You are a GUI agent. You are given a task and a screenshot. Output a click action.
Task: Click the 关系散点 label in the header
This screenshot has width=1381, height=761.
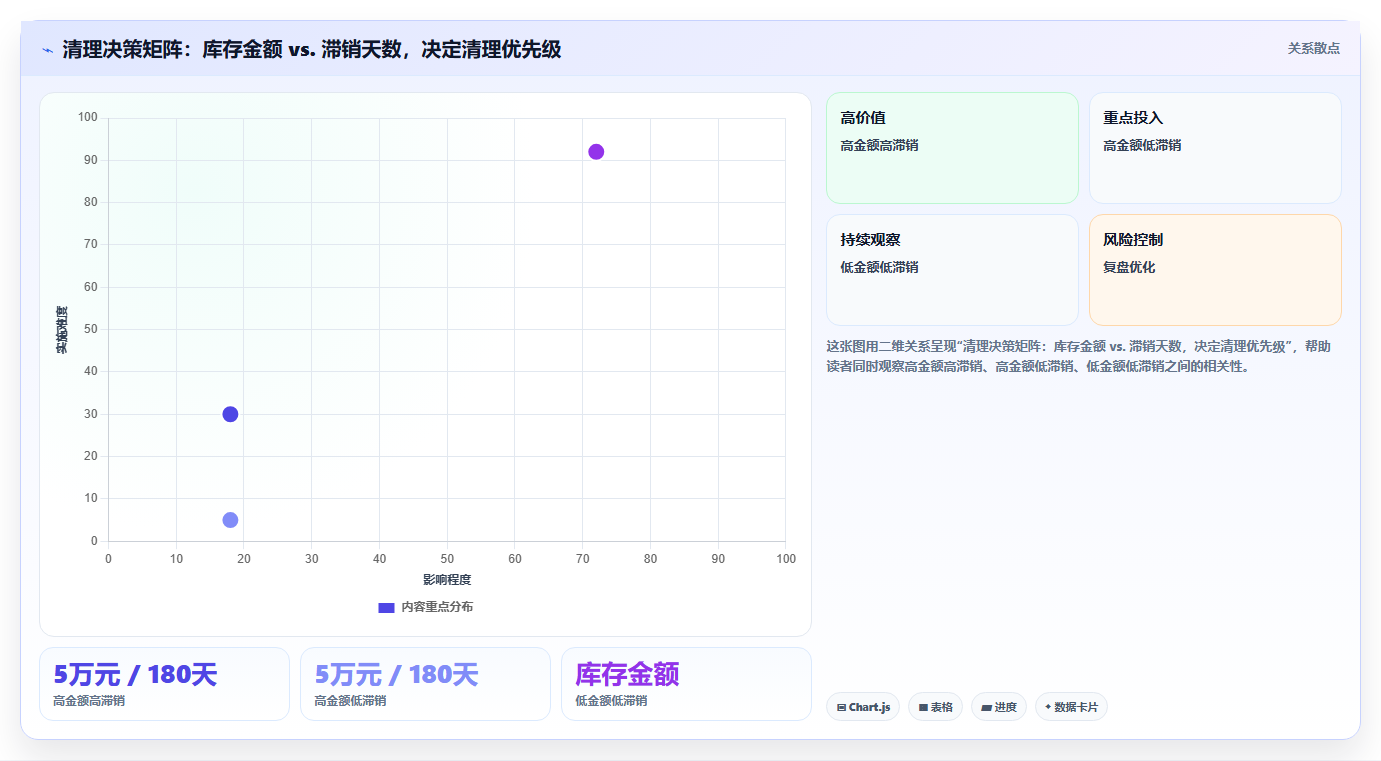pyautogui.click(x=1313, y=48)
